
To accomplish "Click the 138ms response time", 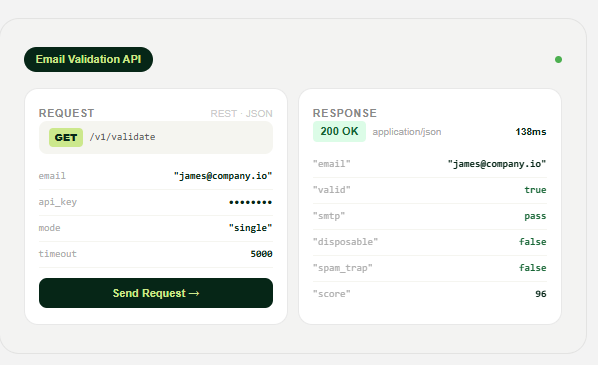I will coord(531,132).
